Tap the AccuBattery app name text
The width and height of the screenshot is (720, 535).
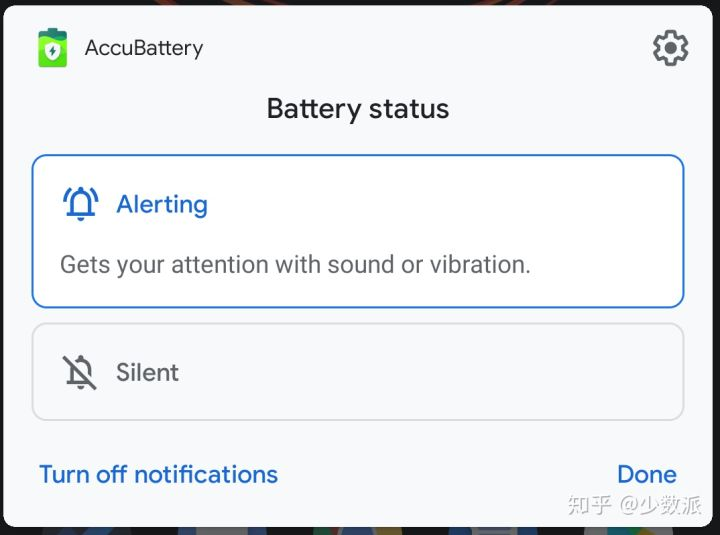(x=144, y=48)
